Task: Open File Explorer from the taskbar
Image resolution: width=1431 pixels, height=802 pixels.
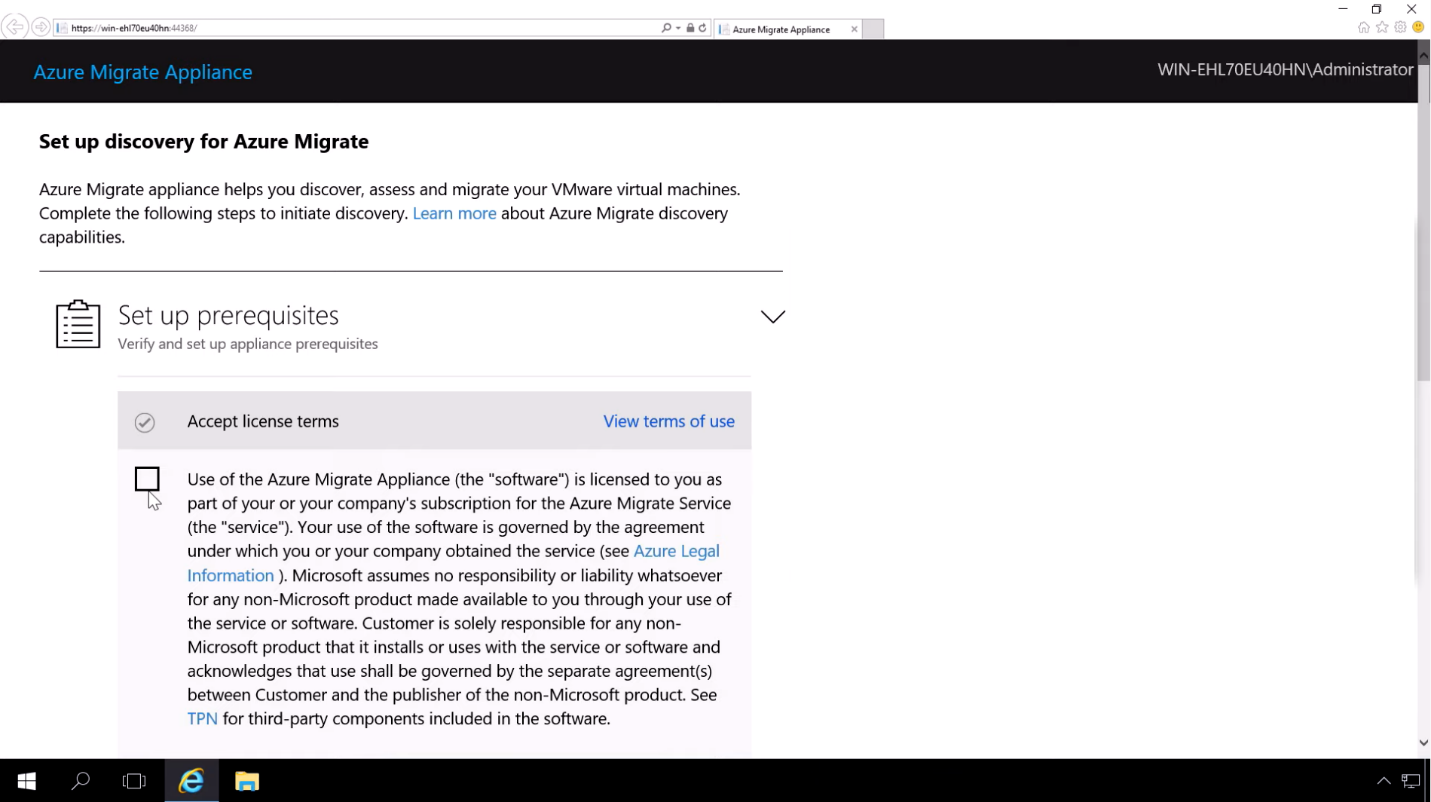Action: pos(247,781)
